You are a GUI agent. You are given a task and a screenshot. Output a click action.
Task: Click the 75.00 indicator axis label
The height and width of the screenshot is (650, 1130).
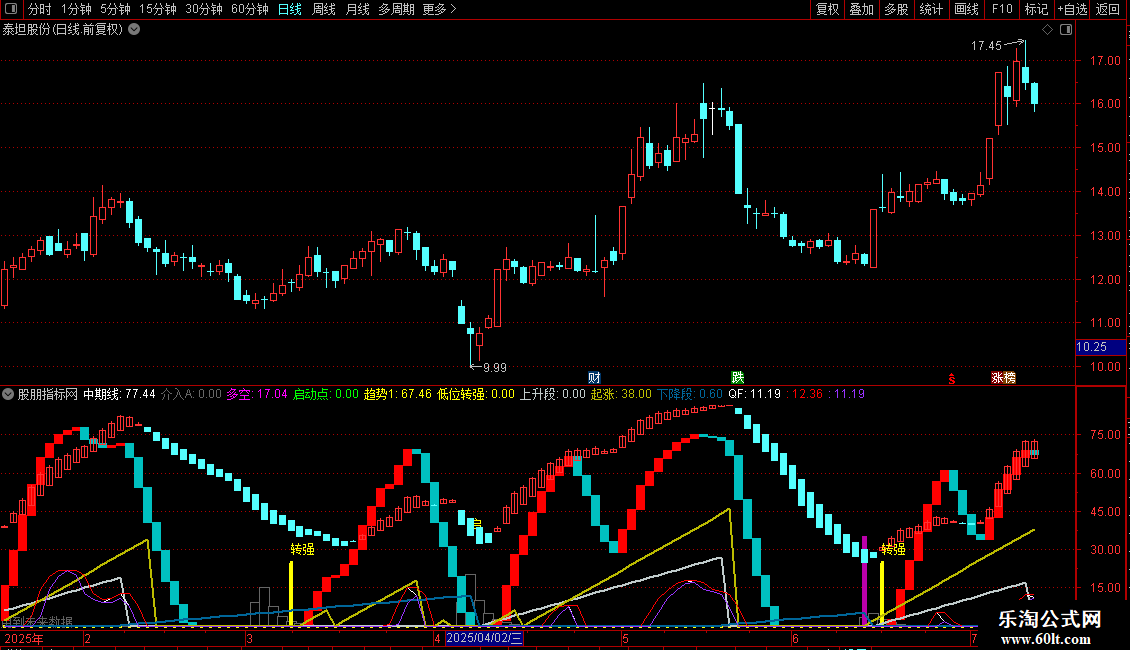(x=1105, y=435)
